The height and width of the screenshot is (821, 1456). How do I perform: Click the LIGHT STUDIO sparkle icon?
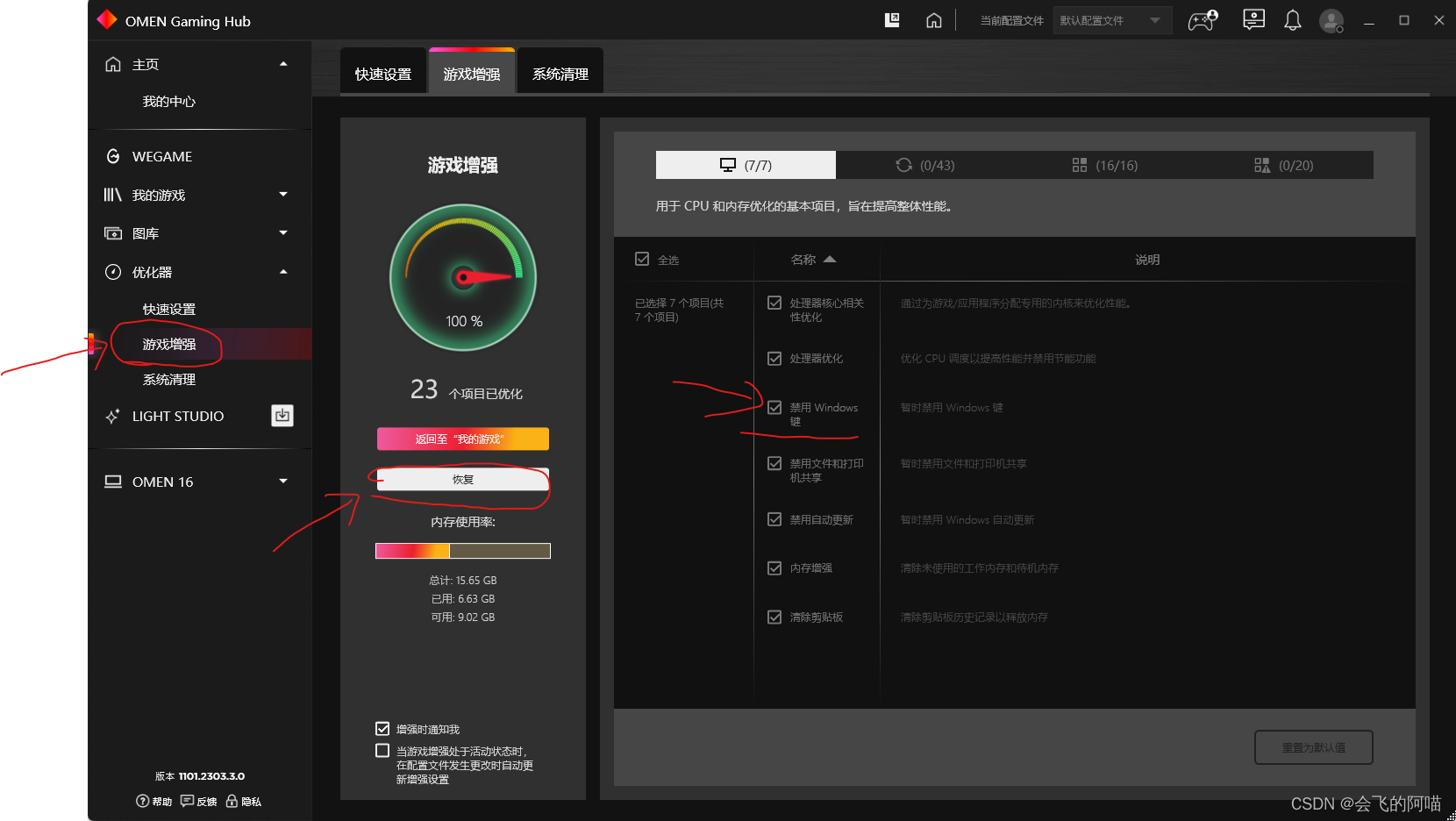pyautogui.click(x=112, y=416)
